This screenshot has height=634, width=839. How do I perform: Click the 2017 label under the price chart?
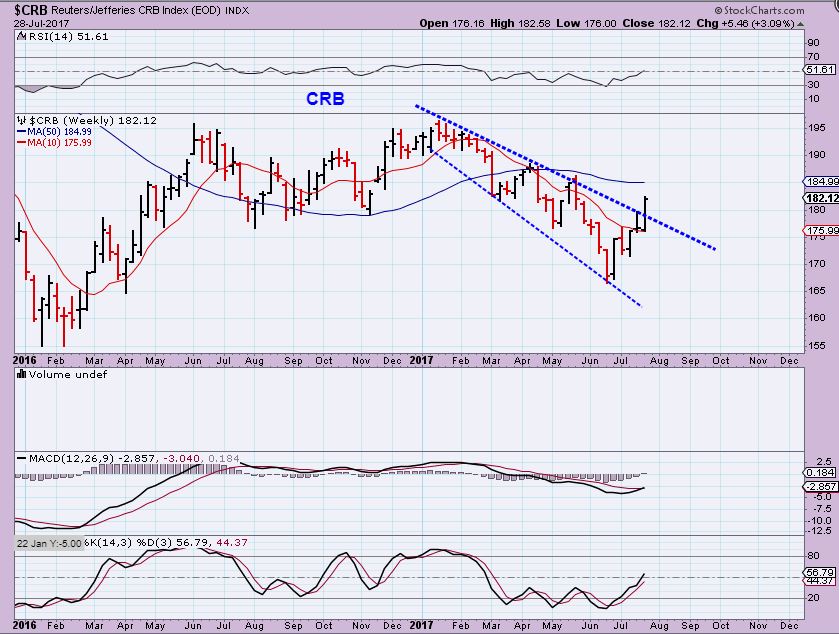point(421,360)
